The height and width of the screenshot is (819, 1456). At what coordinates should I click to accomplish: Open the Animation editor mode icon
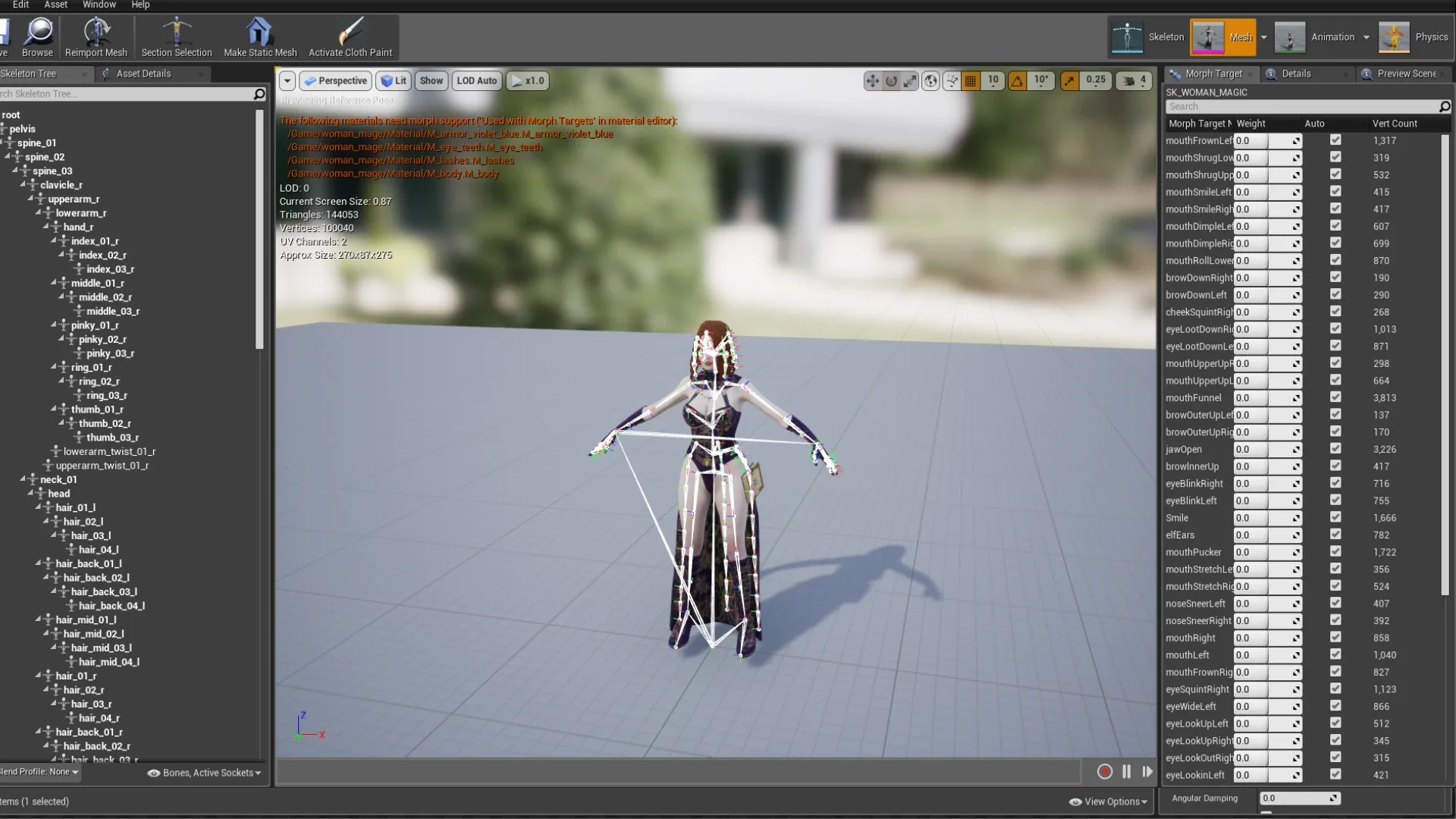click(x=1289, y=37)
